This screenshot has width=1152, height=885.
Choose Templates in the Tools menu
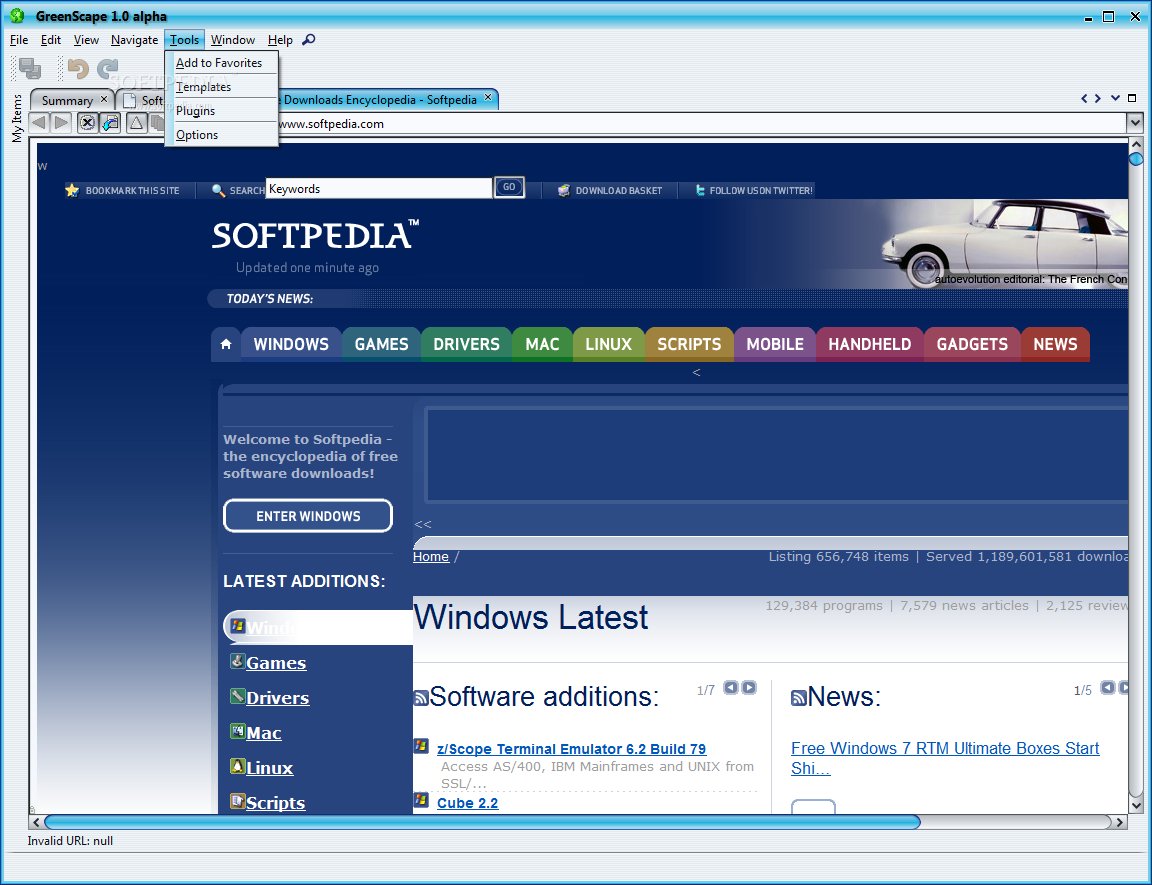[x=221, y=87]
